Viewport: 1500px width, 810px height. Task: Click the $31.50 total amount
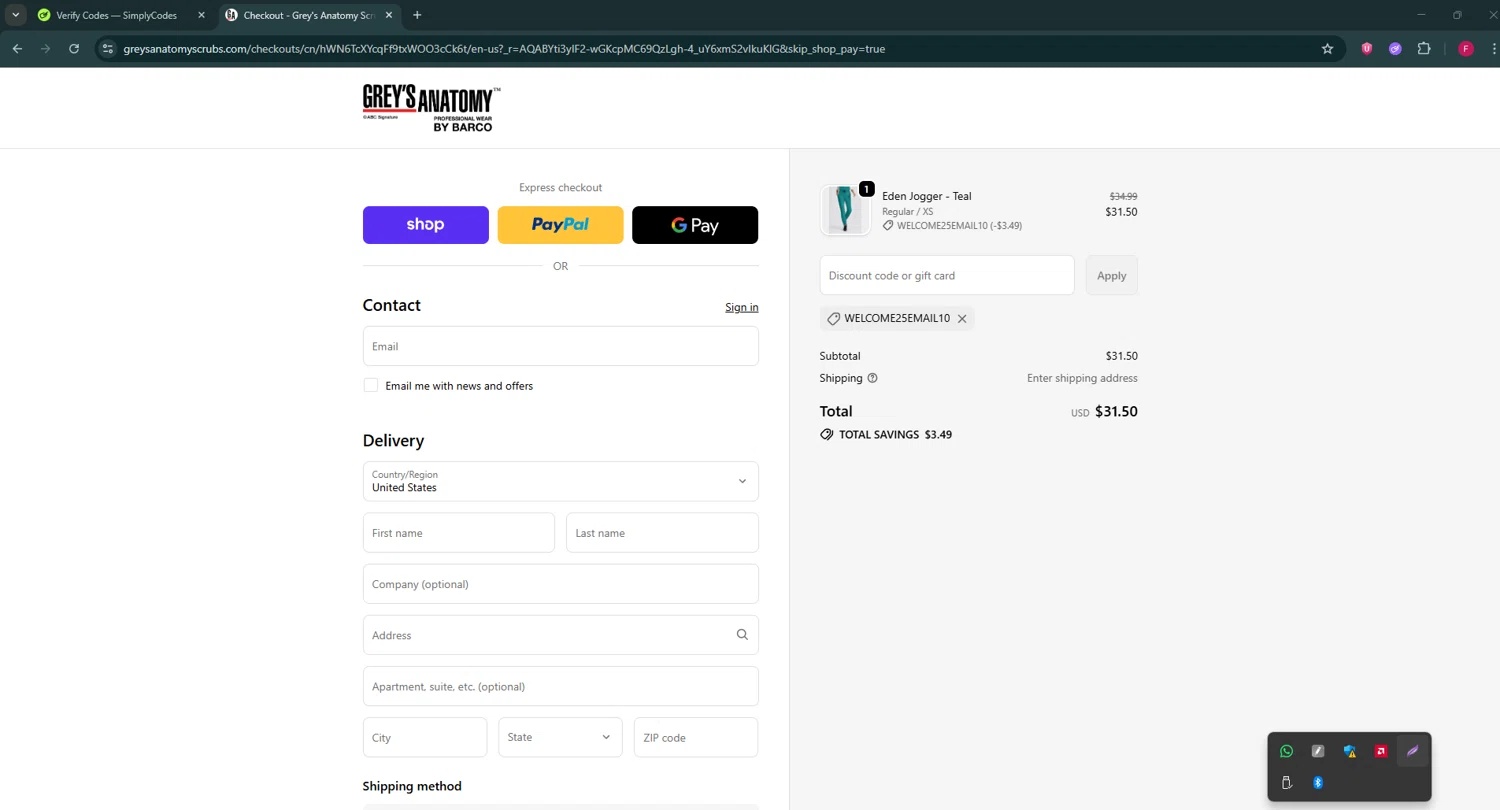click(x=1116, y=411)
